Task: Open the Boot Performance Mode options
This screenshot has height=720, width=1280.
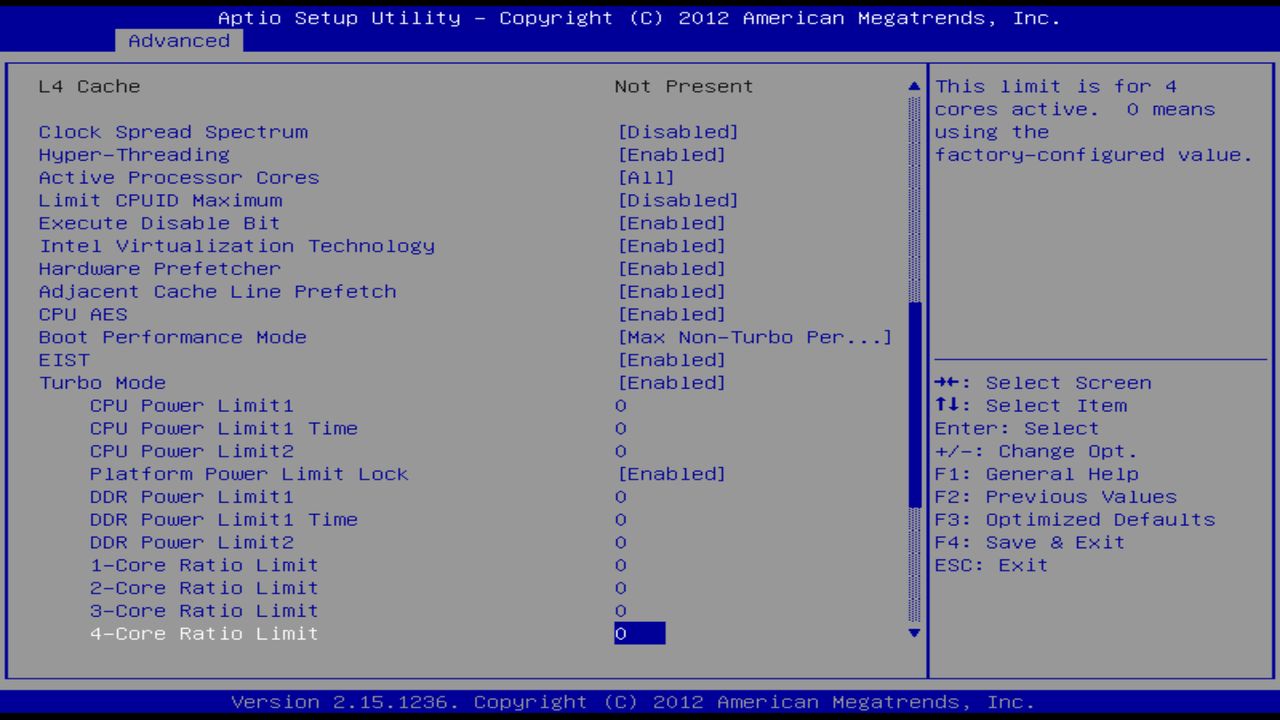Action: [754, 337]
